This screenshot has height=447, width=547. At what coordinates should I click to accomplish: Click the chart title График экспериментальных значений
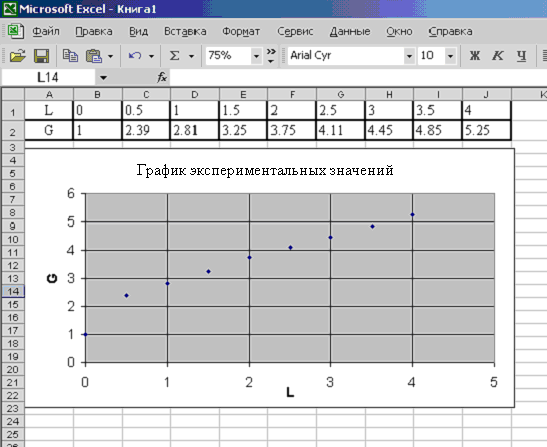pos(265,171)
